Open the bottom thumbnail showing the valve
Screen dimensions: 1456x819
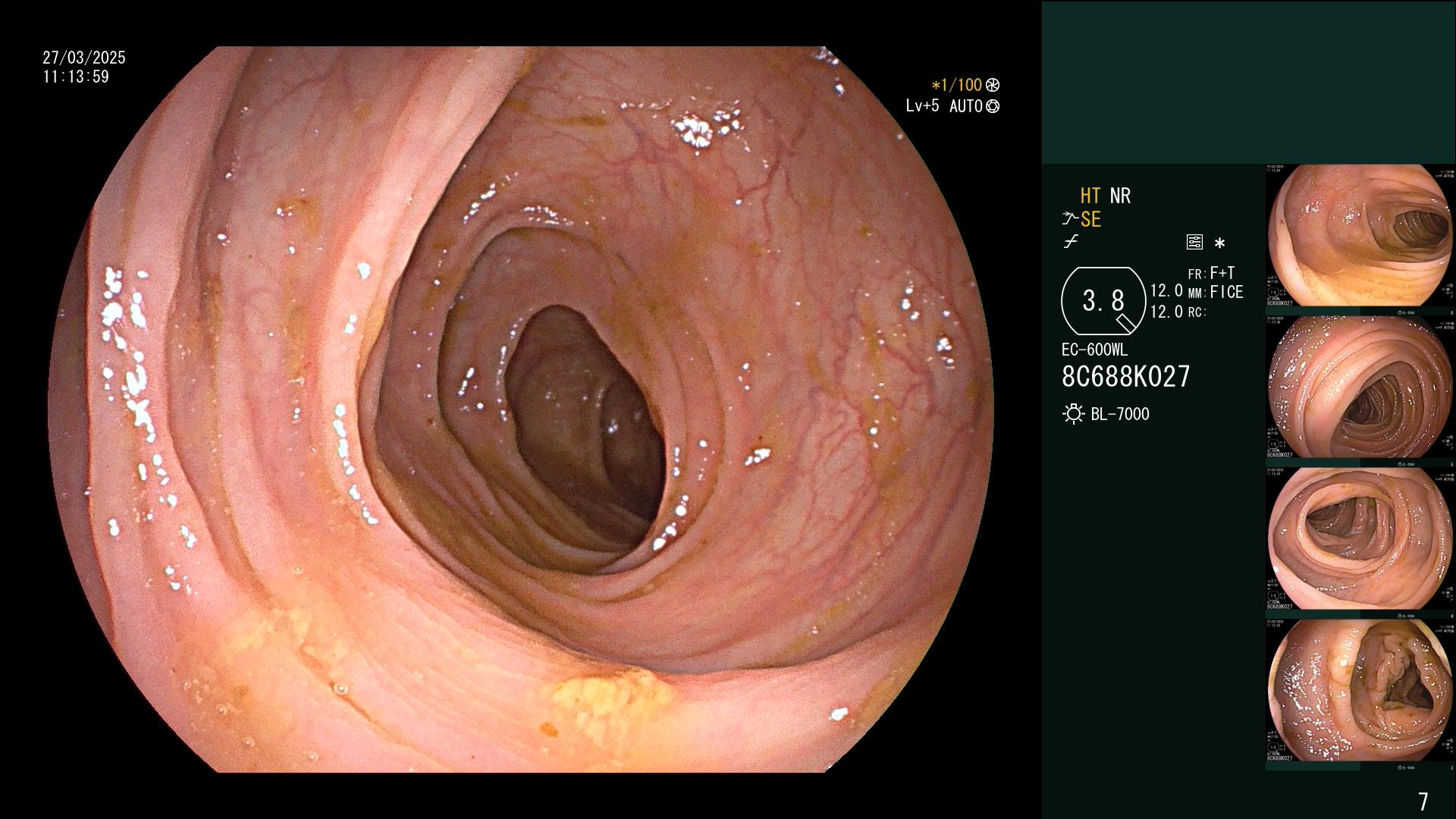[x=1360, y=691]
